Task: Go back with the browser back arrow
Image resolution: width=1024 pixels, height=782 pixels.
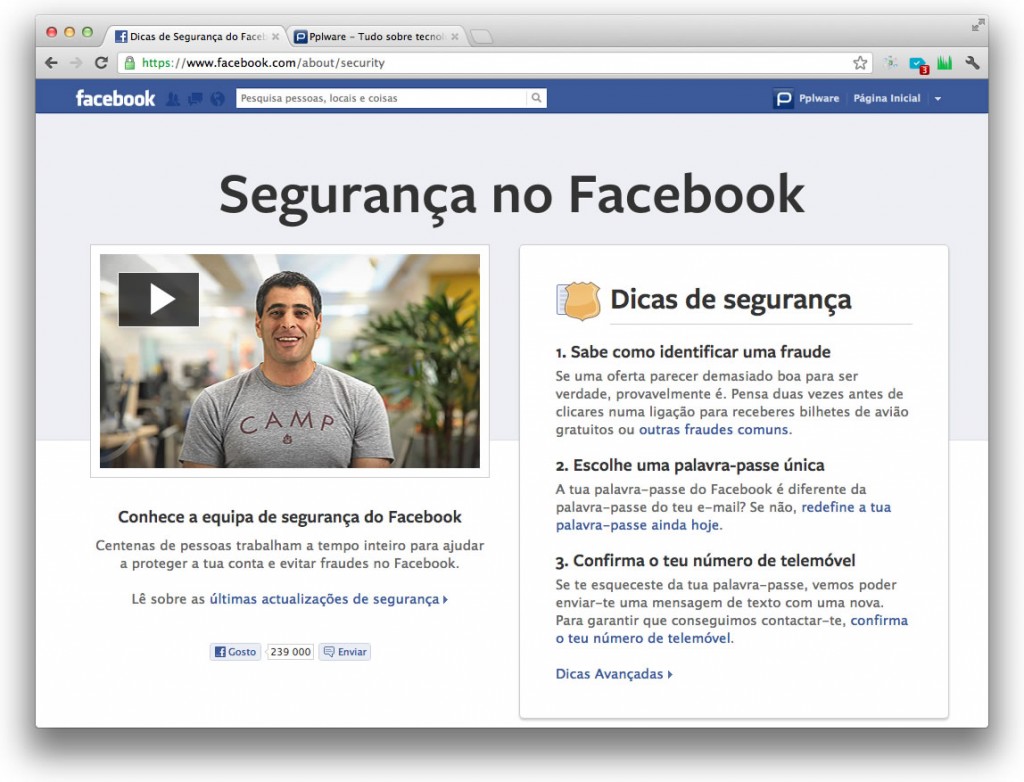Action: 51,63
